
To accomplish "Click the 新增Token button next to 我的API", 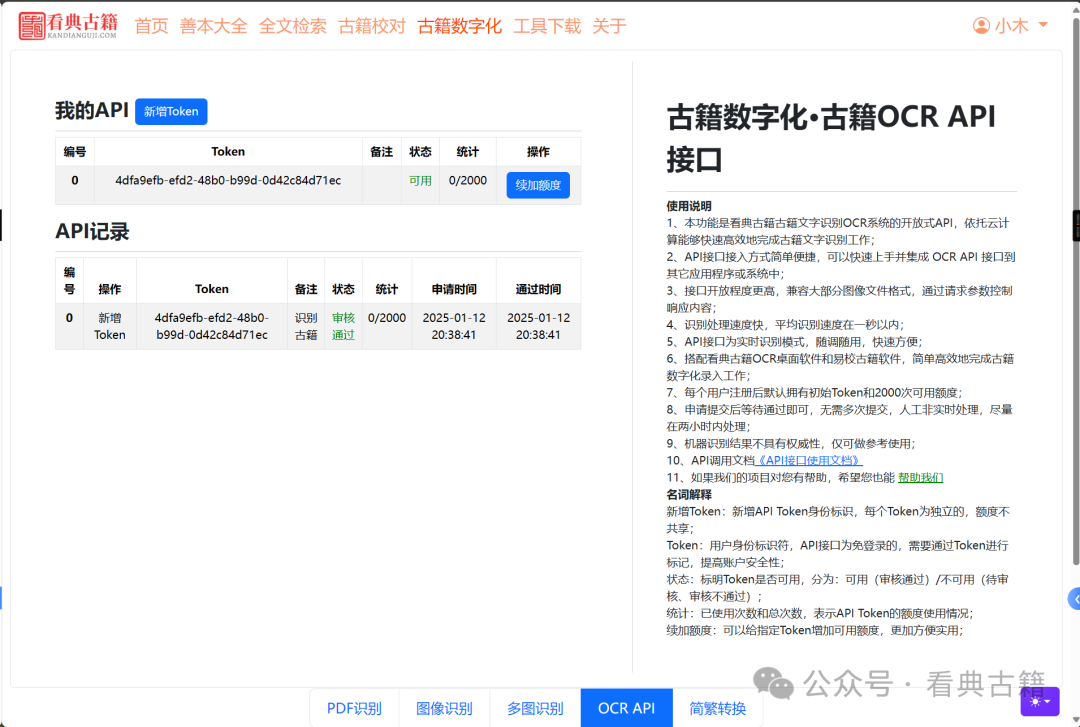I will [170, 111].
